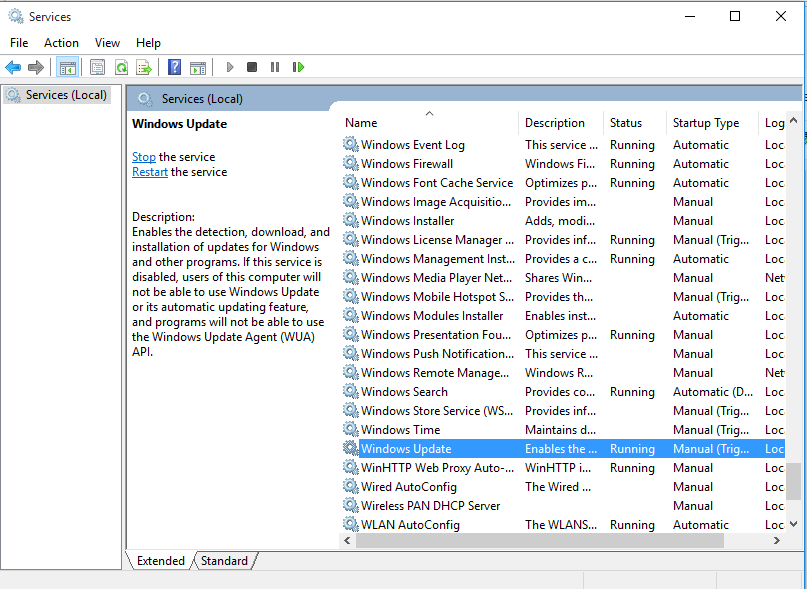
Task: Toggle Show/Hide Action Pane icon
Action: (198, 67)
